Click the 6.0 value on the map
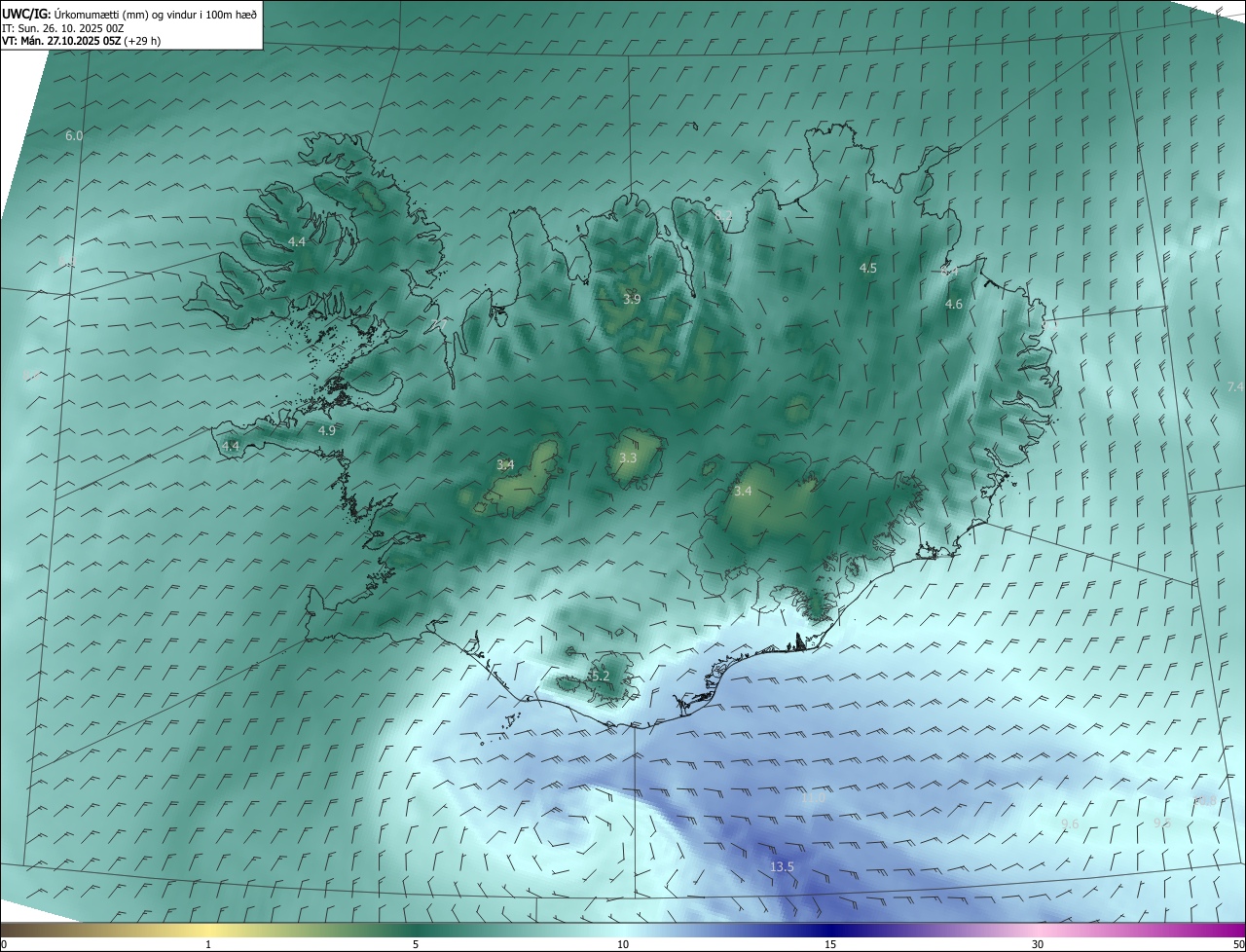Image resolution: width=1246 pixels, height=952 pixels. coord(74,135)
